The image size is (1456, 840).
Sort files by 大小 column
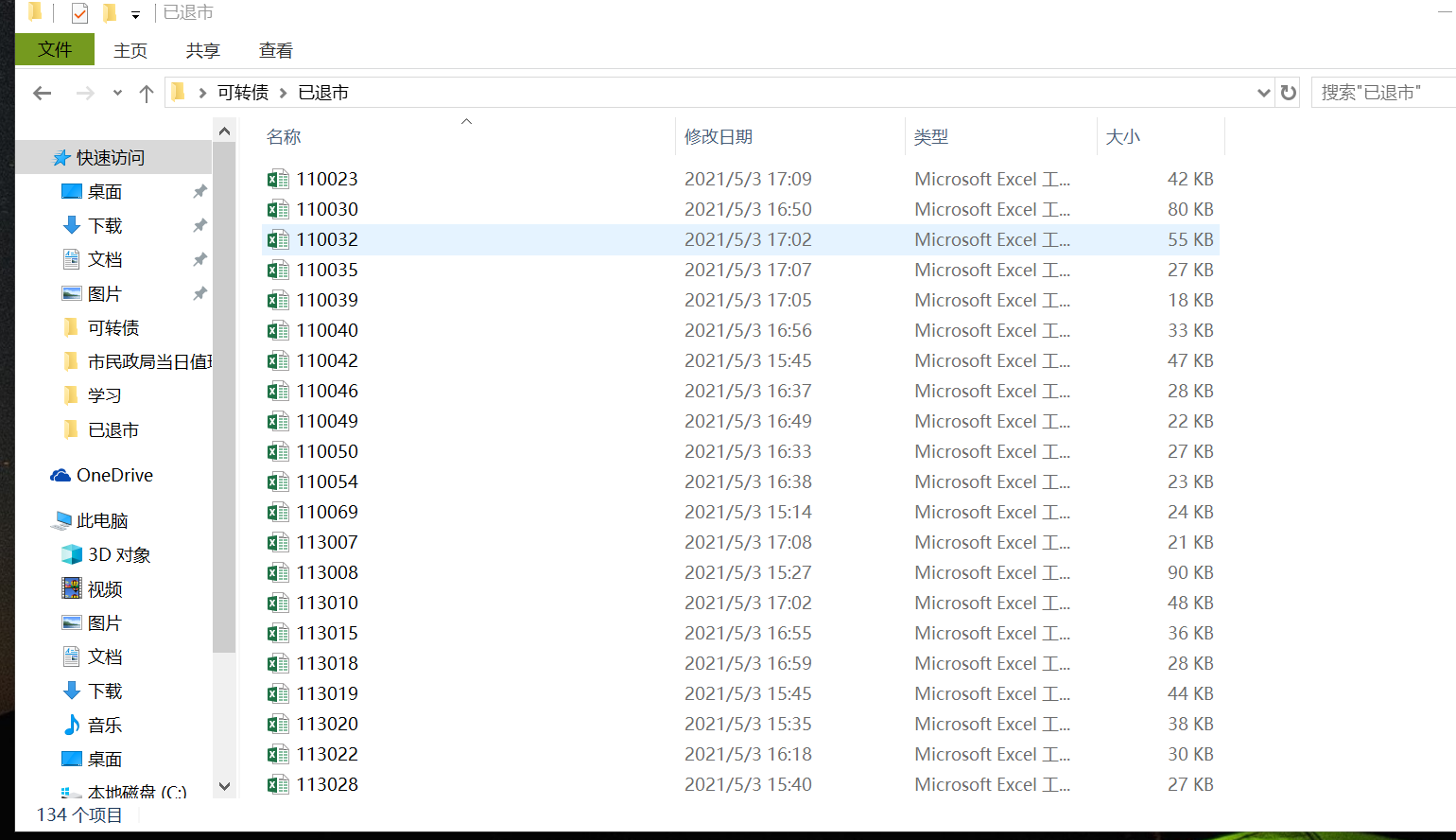1123,137
